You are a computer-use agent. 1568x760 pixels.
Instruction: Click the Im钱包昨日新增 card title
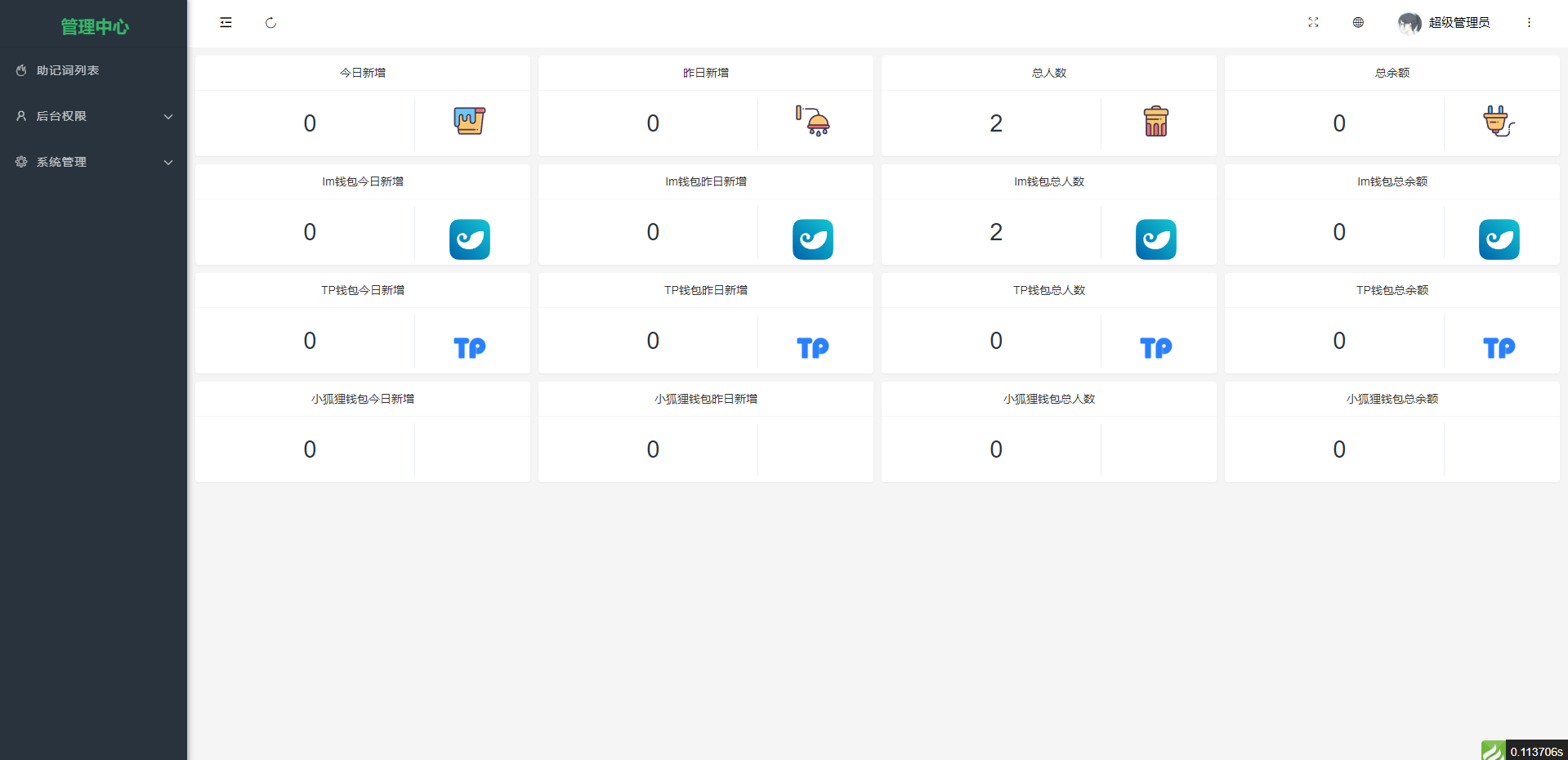(x=706, y=181)
